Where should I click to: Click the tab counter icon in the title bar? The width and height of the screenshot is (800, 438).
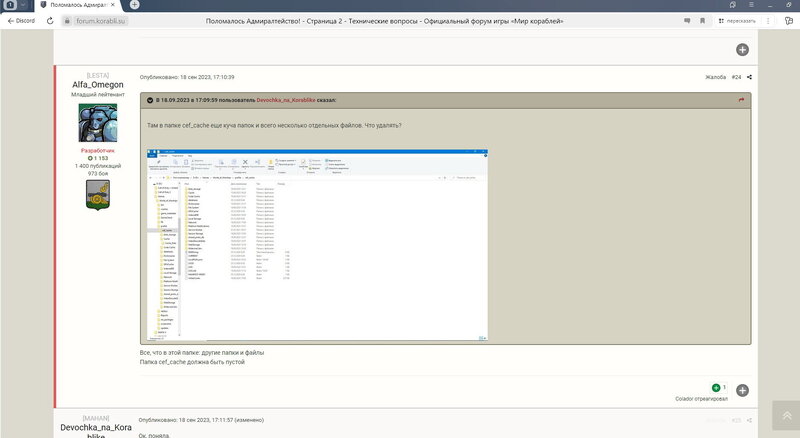tap(10, 5)
